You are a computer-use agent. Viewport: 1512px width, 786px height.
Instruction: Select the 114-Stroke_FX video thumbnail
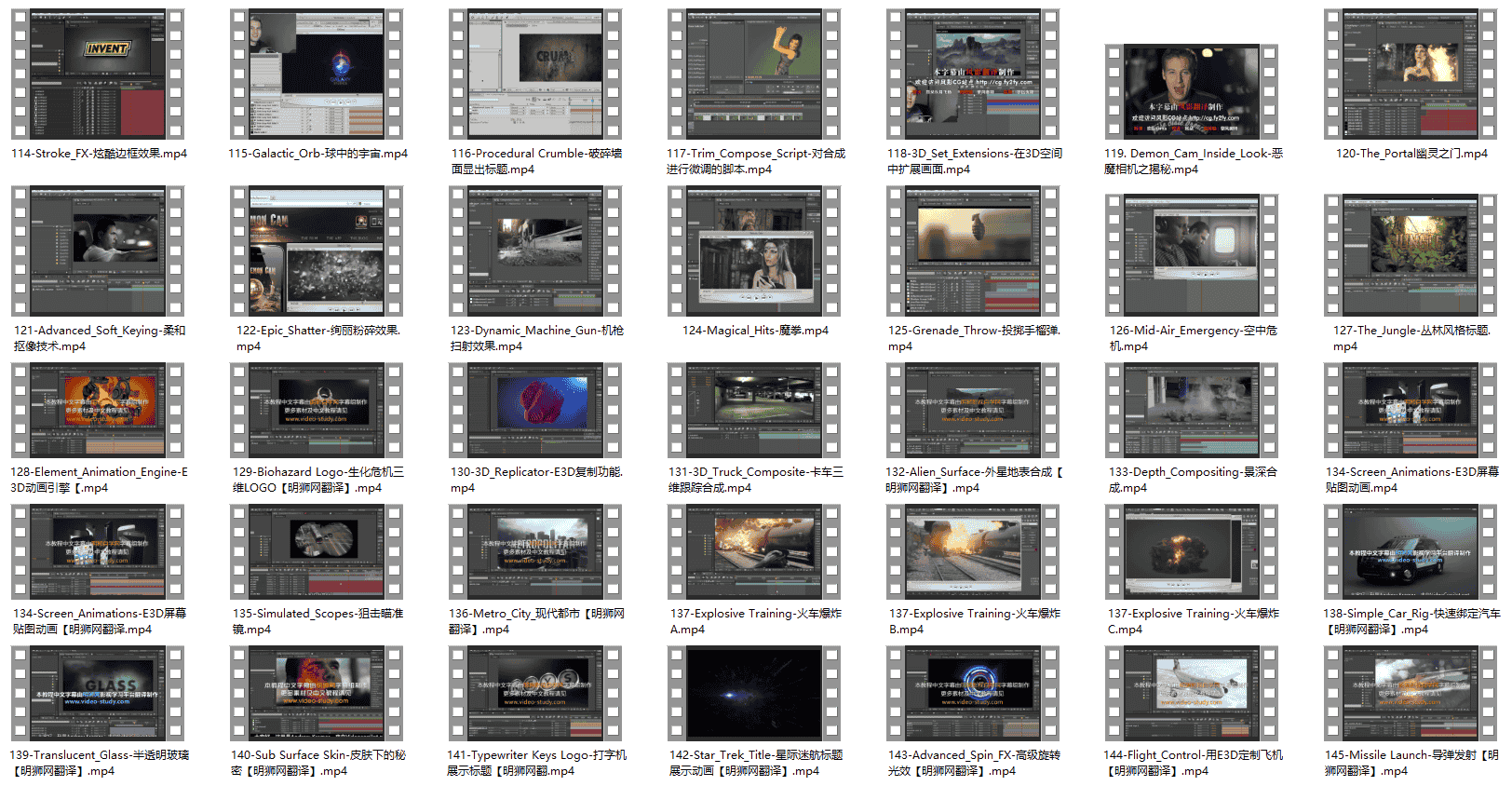[x=98, y=75]
